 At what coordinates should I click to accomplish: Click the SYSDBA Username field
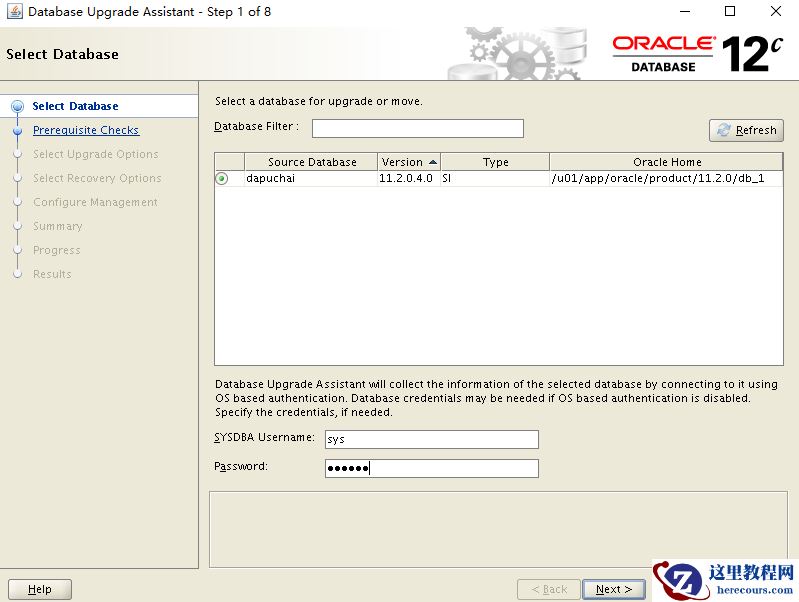pos(432,439)
